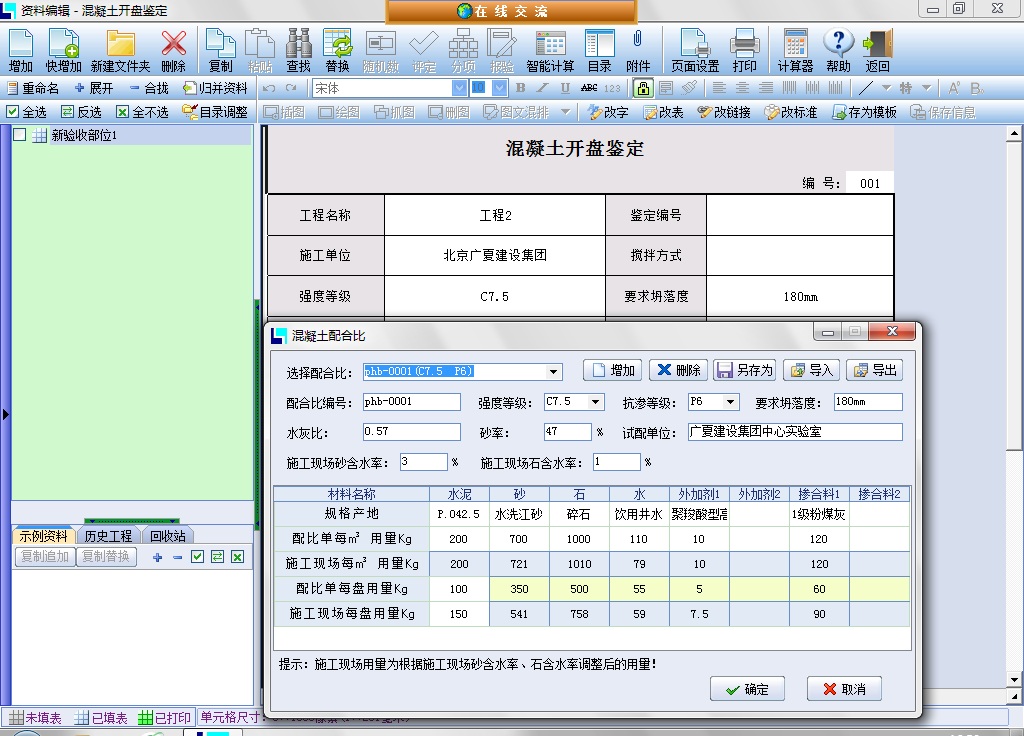The width and height of the screenshot is (1024, 736).
Task: Open the font size dropdown
Action: 500,88
